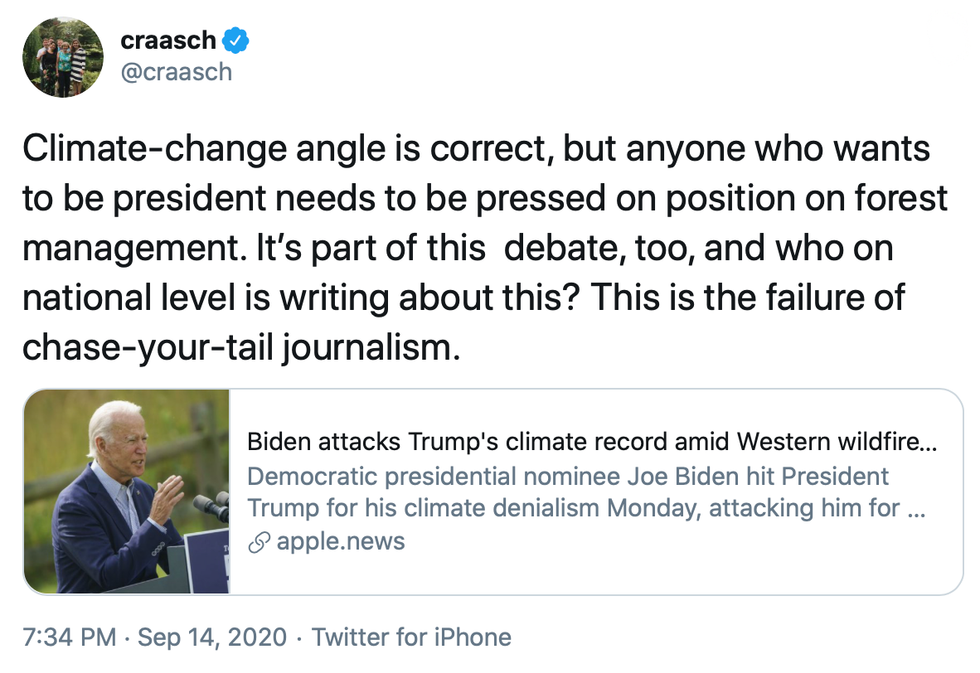Viewport: 980px width, 673px height.
Task: Click card description starting "Democratic presidential nominee"
Action: coord(568,476)
